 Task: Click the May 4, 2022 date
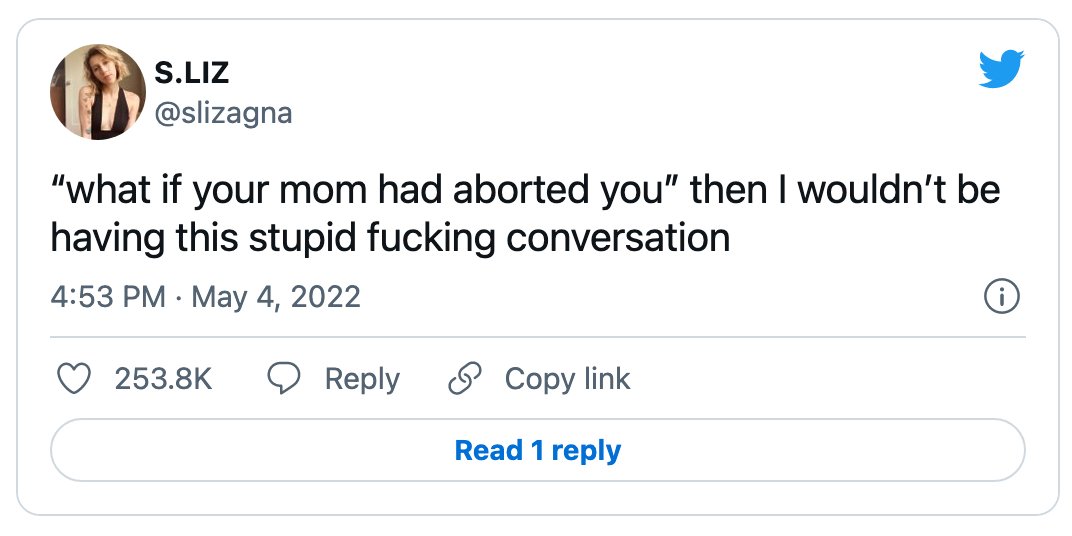[276, 297]
